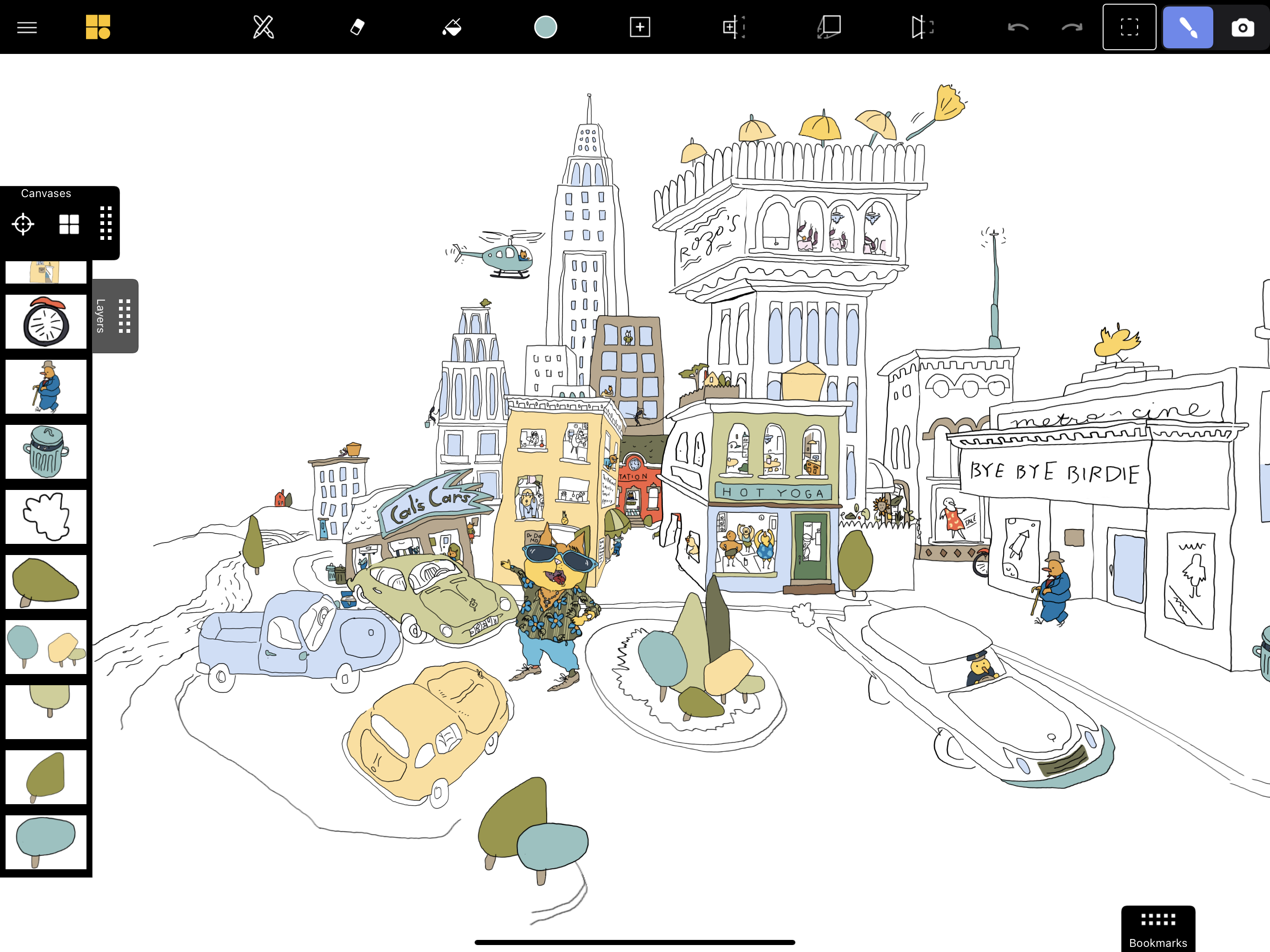Click the duplicate canvas icon

[x=829, y=27]
